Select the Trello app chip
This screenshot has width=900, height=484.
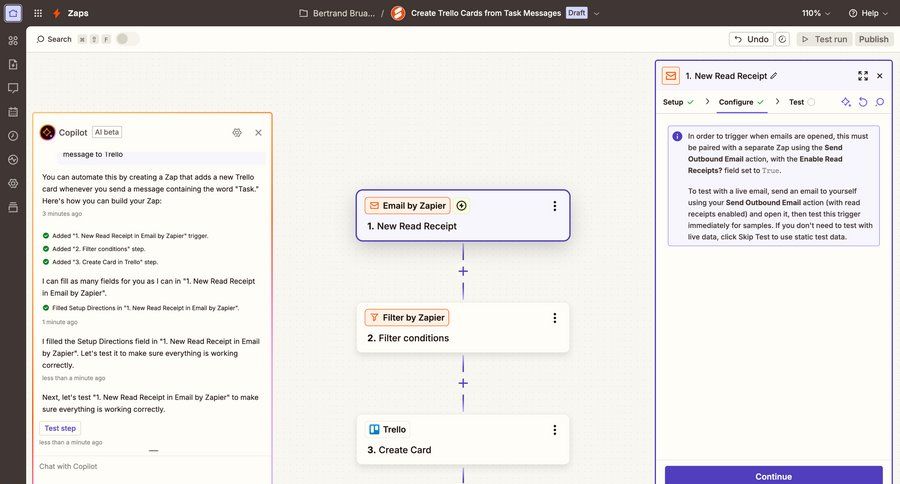(387, 429)
